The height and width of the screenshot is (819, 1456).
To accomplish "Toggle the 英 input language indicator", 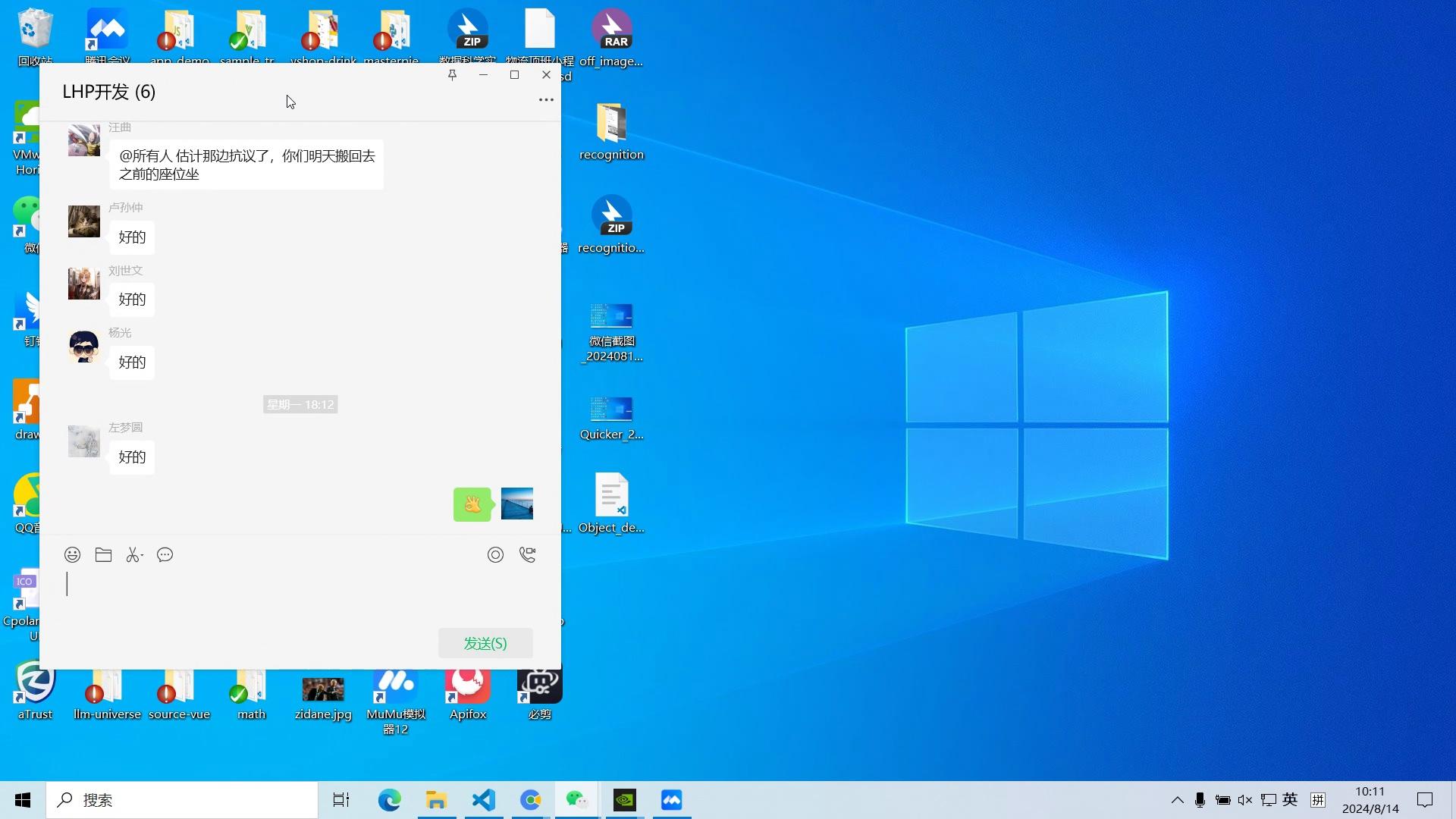I will (1290, 799).
